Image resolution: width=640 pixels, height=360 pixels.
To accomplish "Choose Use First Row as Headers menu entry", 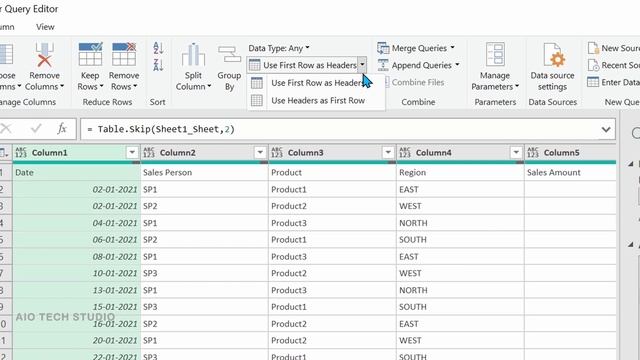I will coord(316,83).
